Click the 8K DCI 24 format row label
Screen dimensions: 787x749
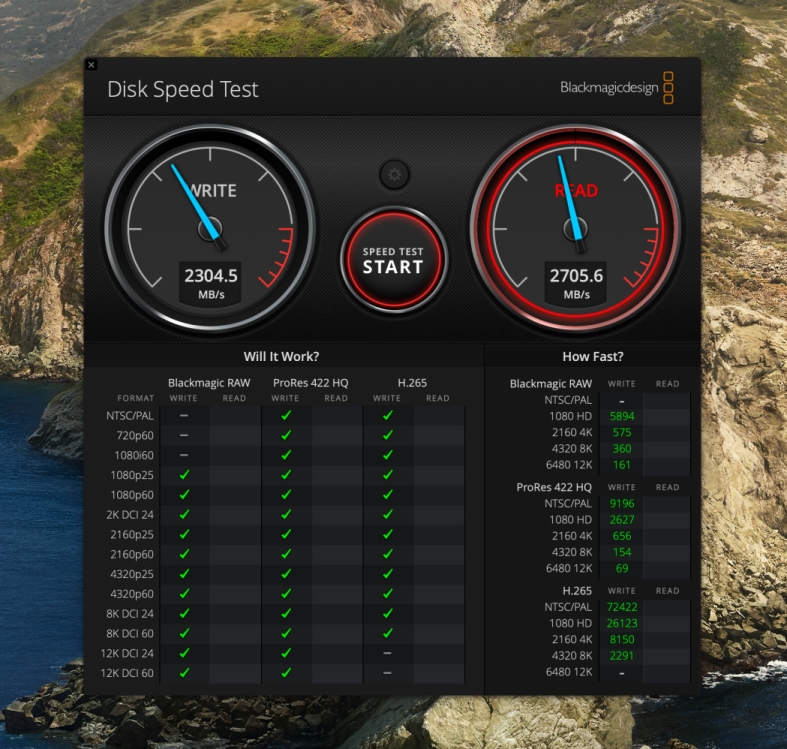click(x=130, y=613)
